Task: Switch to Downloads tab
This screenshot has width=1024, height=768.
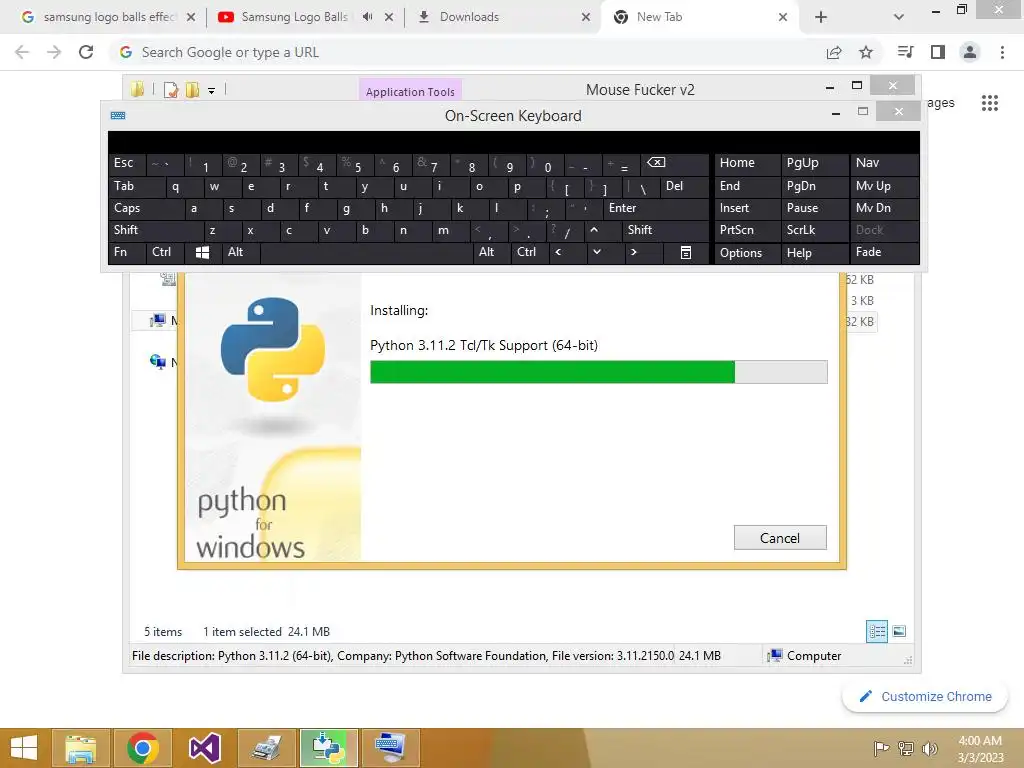Action: (502, 17)
